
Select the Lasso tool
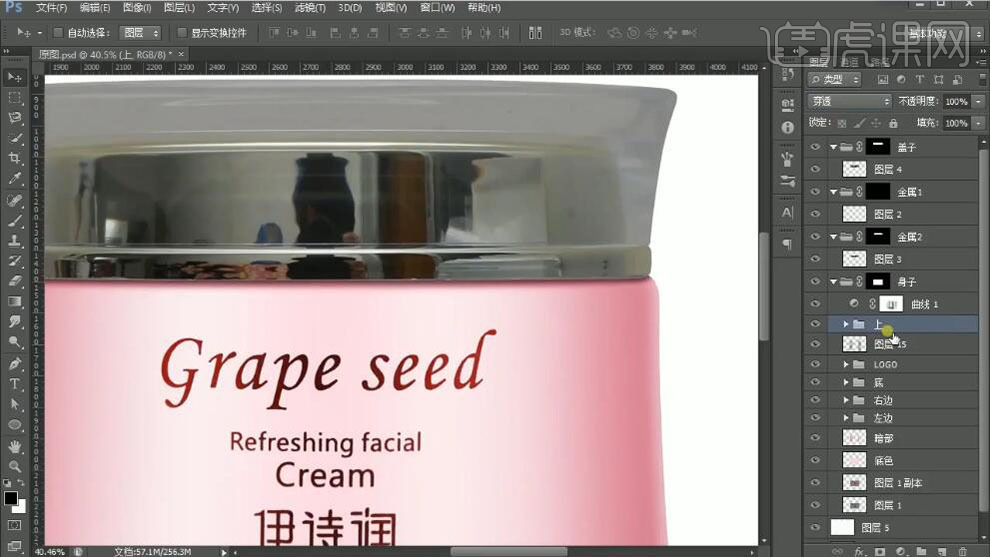tap(15, 118)
